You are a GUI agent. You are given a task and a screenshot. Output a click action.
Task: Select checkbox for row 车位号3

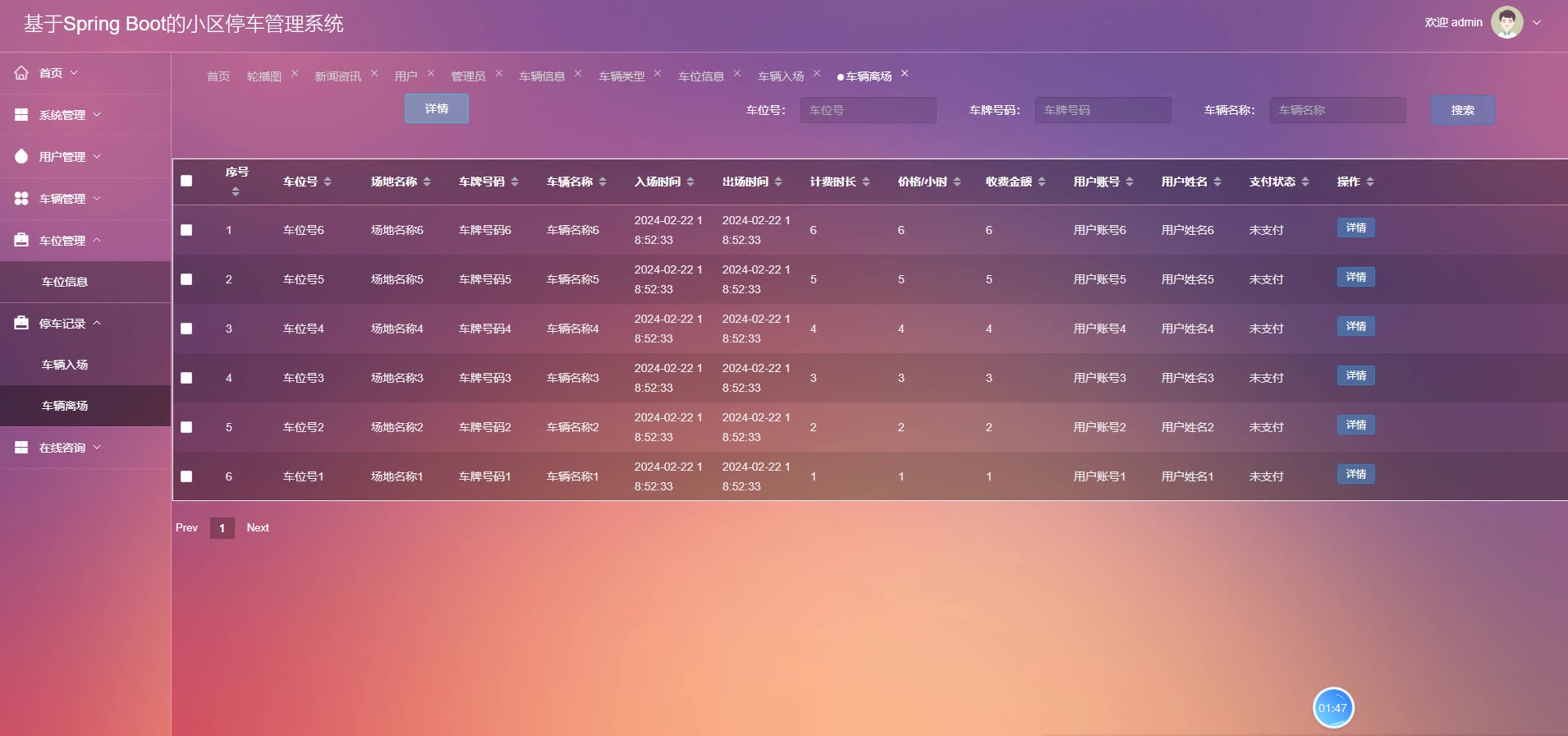coord(186,378)
